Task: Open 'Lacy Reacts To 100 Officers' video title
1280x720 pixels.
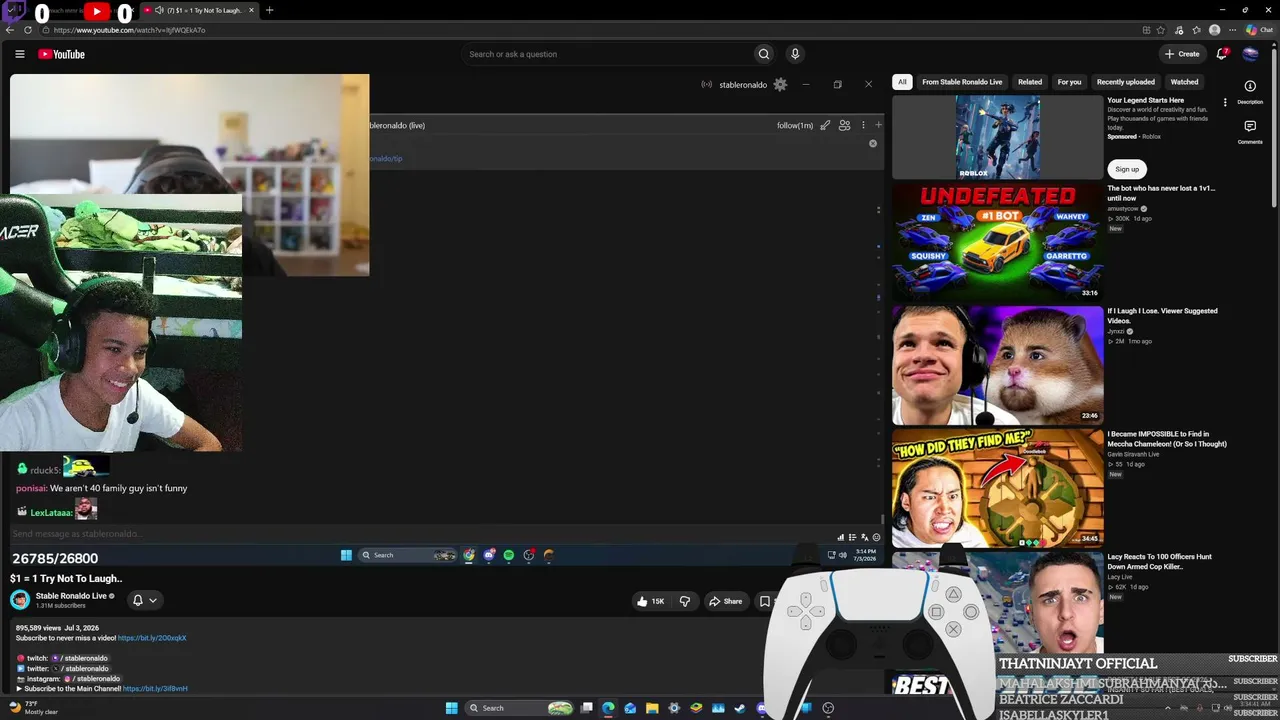Action: (x=1159, y=561)
